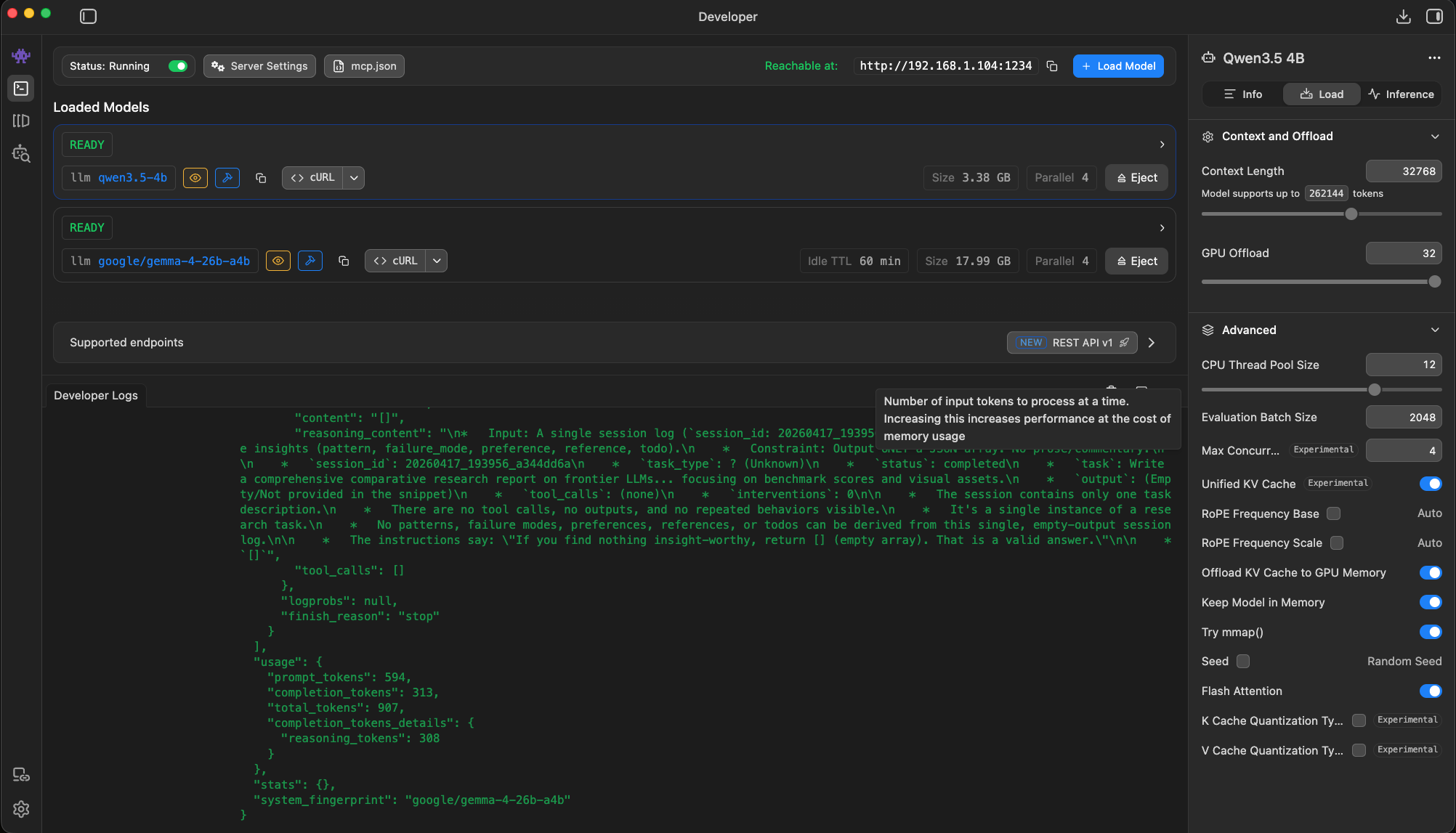Viewport: 1456px width, 833px height.
Task: Open the downloads icon in the title bar
Action: coord(1403,17)
